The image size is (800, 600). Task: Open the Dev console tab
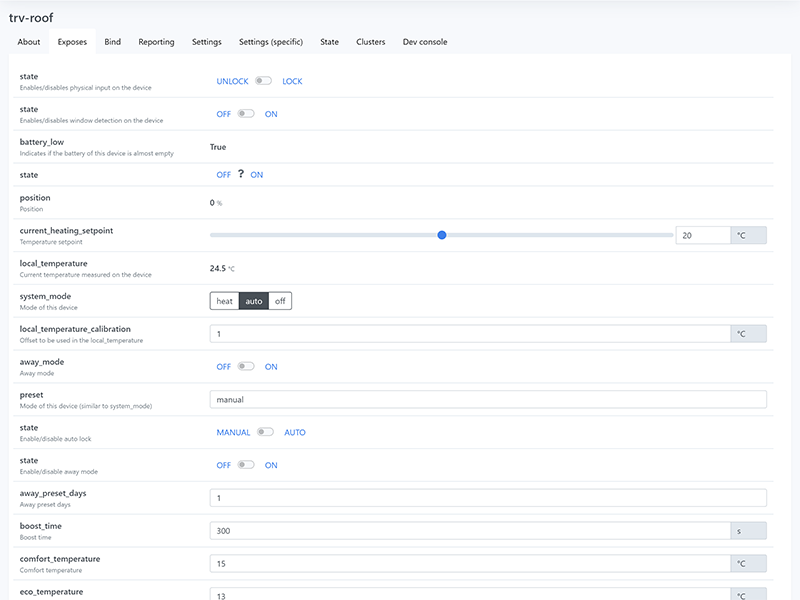(425, 42)
